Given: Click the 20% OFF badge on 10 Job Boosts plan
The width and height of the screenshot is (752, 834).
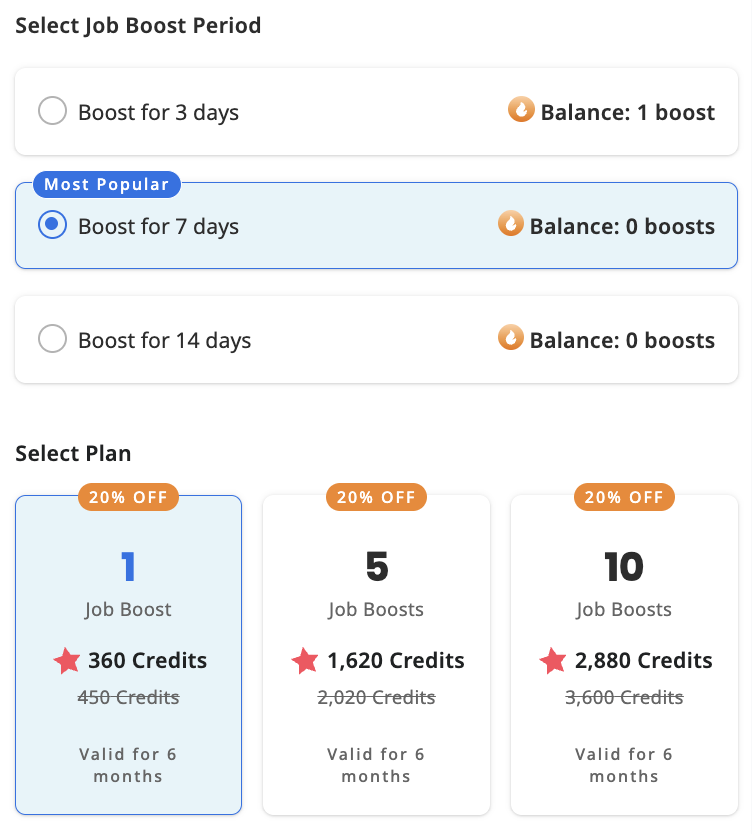Looking at the screenshot, I should pyautogui.click(x=624, y=497).
